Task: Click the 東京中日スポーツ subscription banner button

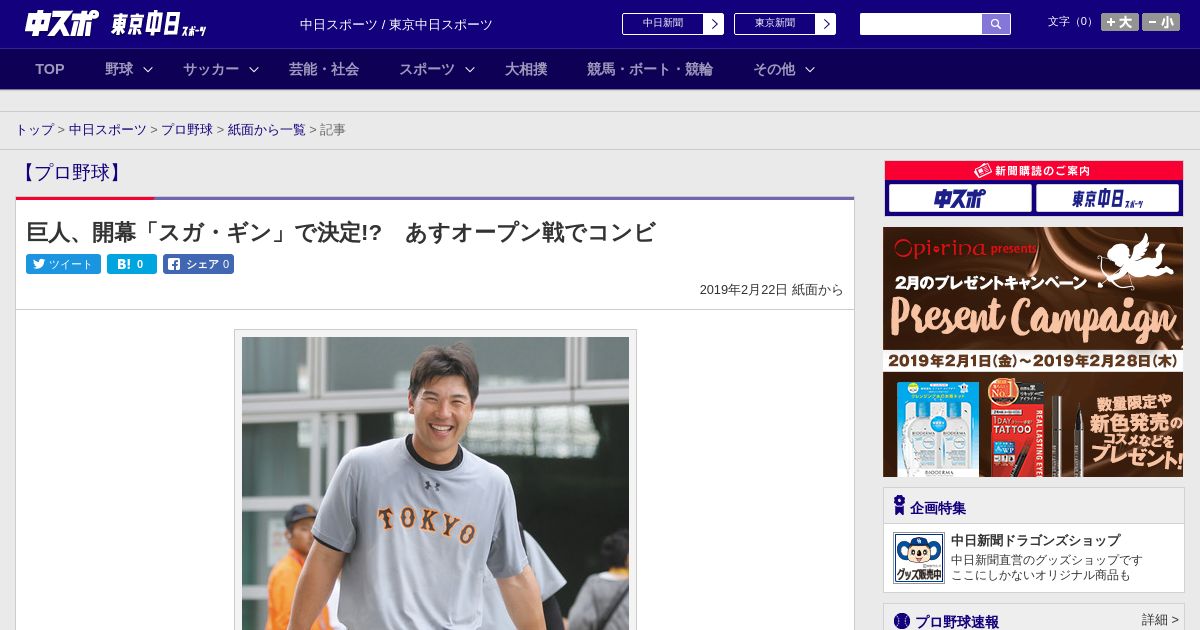Action: [1108, 198]
